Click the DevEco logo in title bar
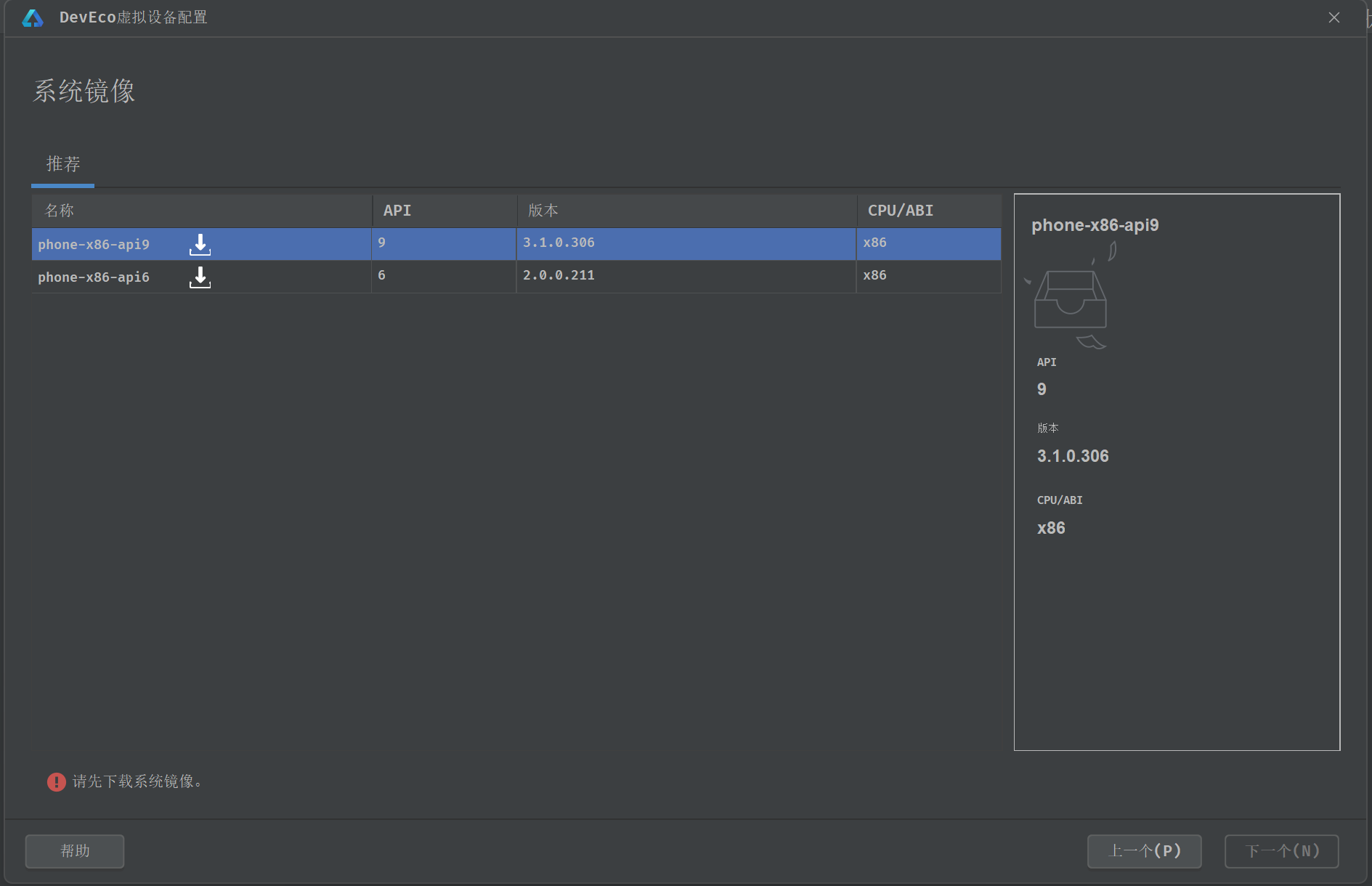This screenshot has height=886, width=1372. point(33,17)
